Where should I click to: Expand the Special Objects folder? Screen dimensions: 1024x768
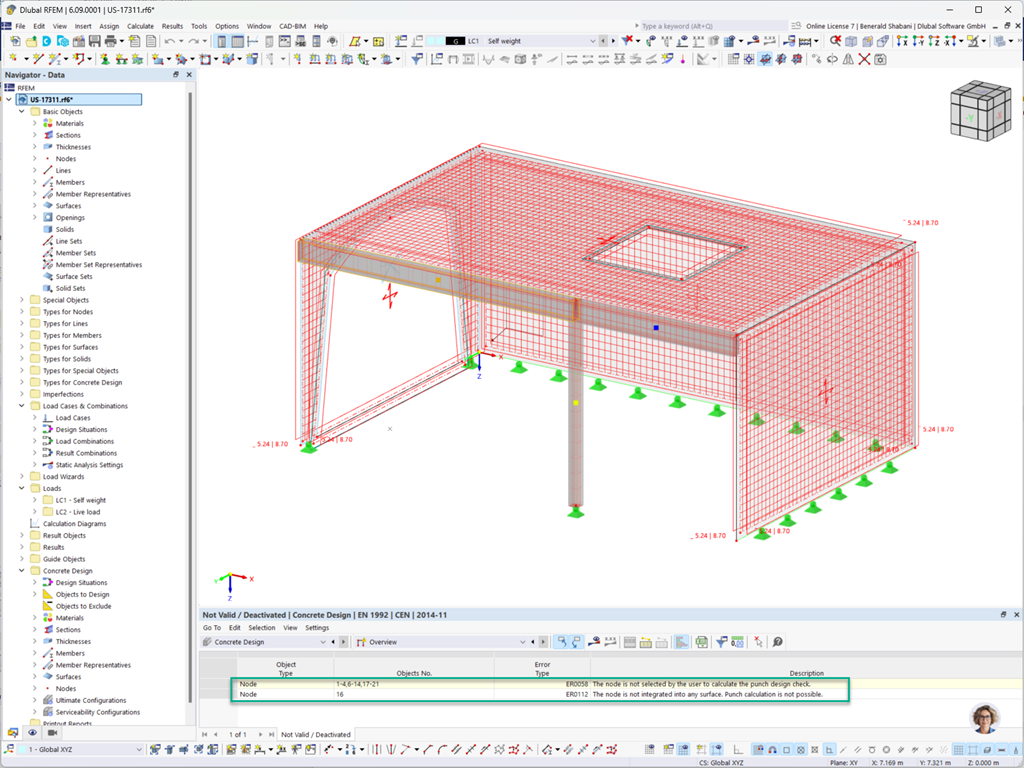[x=22, y=300]
